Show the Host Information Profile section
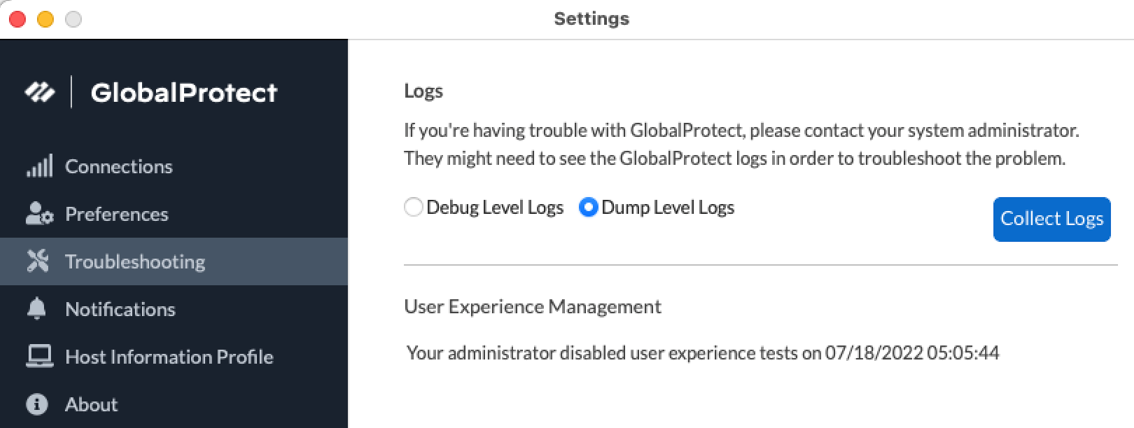 pyautogui.click(x=169, y=357)
